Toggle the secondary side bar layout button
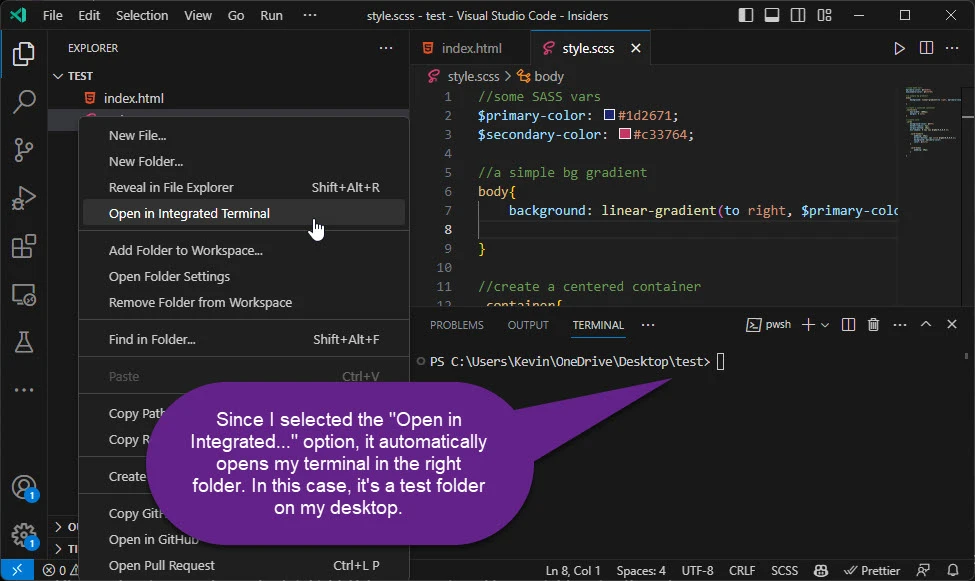The height and width of the screenshot is (581, 975). (x=798, y=16)
